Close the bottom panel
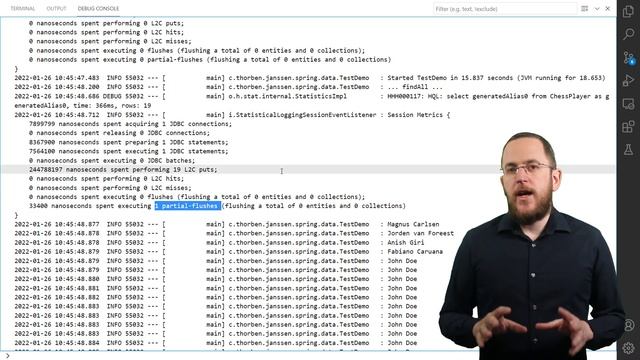Viewport: 640px width, 360px height. 607,9
